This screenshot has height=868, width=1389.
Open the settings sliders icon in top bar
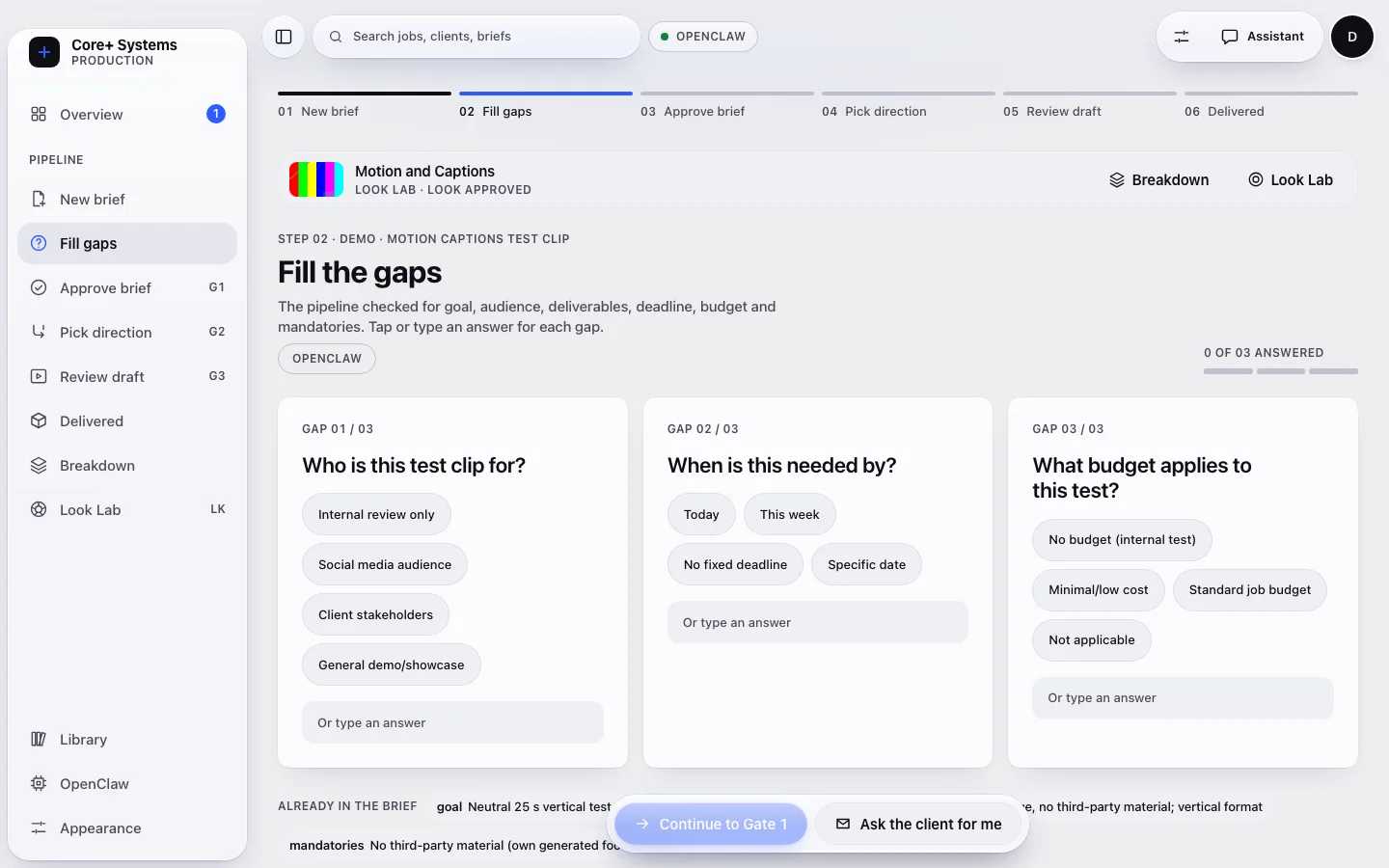(1182, 37)
